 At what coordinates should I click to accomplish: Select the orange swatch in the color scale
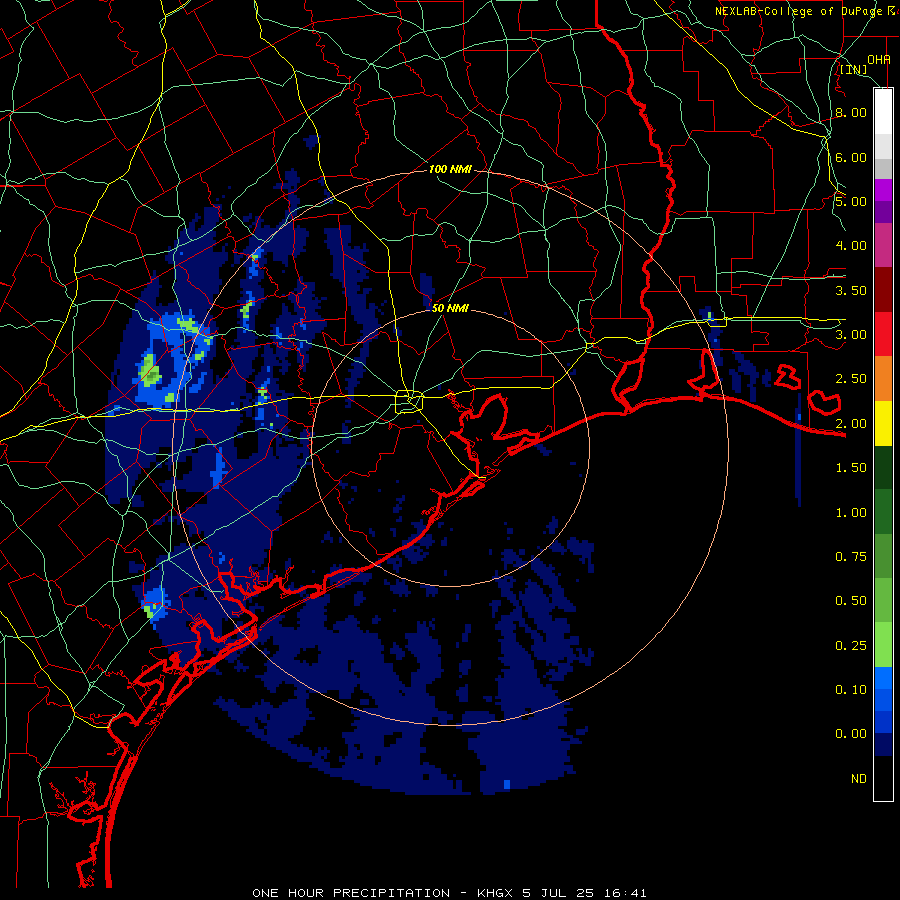pyautogui.click(x=883, y=379)
